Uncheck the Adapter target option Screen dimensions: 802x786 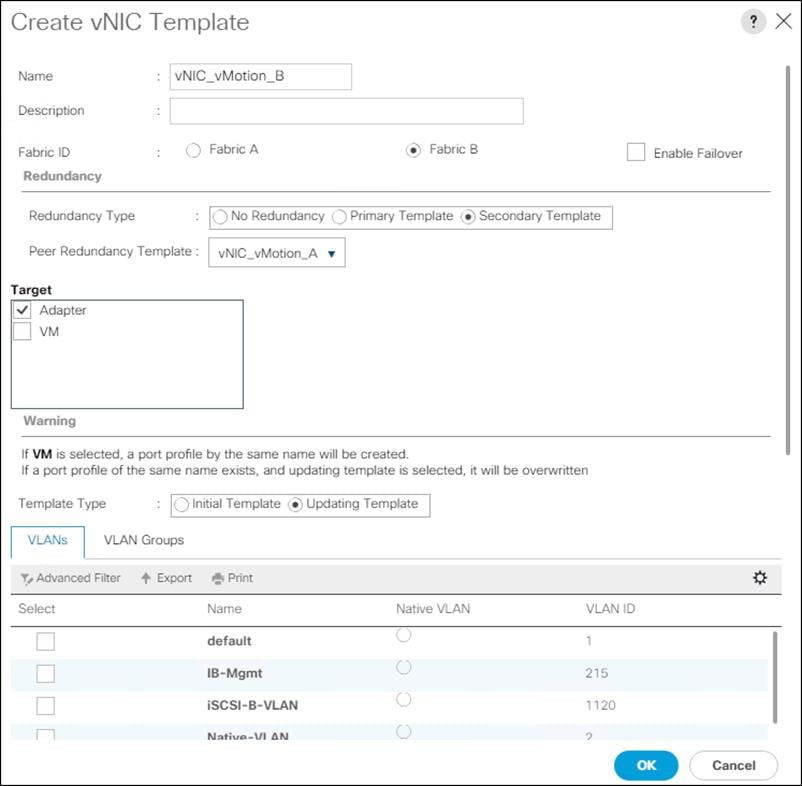(x=22, y=310)
